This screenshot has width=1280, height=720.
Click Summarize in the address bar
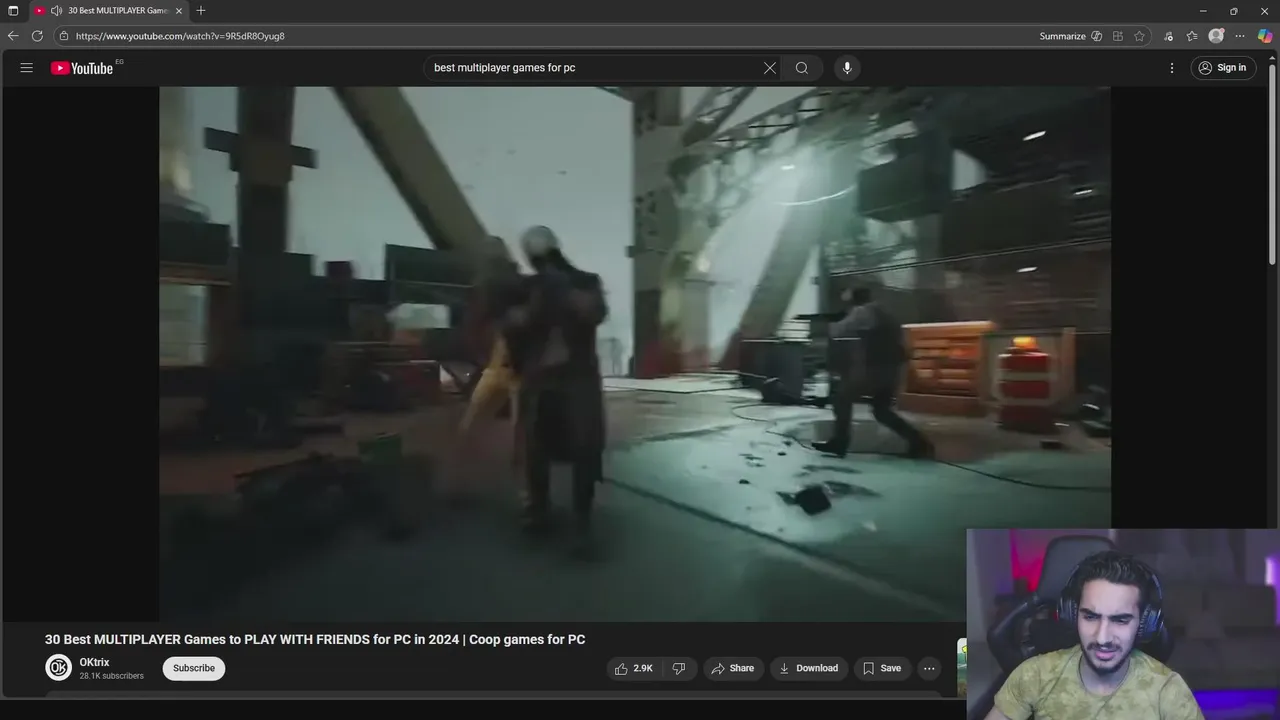pyautogui.click(x=1062, y=36)
